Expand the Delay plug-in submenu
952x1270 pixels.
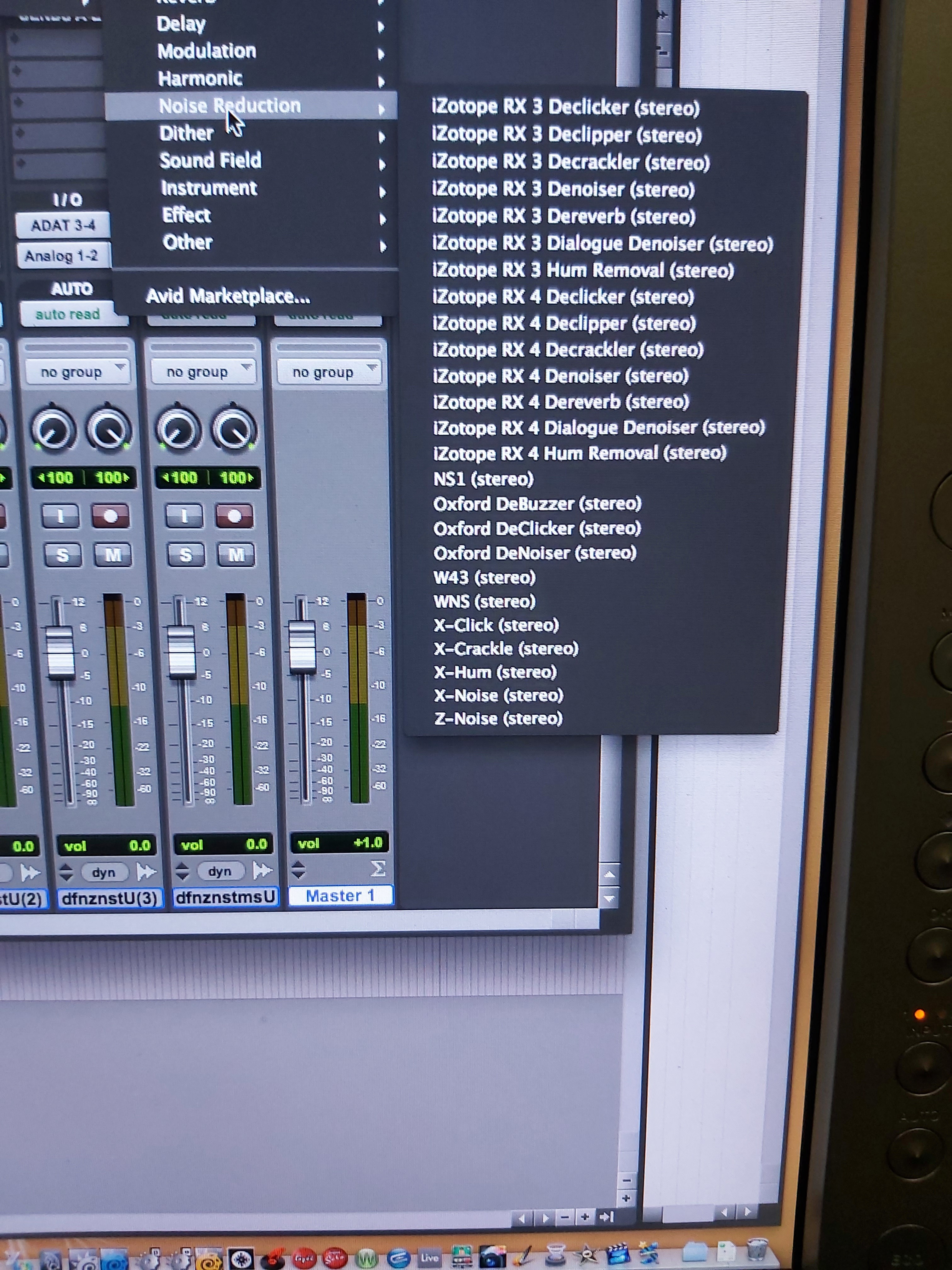coord(252,24)
